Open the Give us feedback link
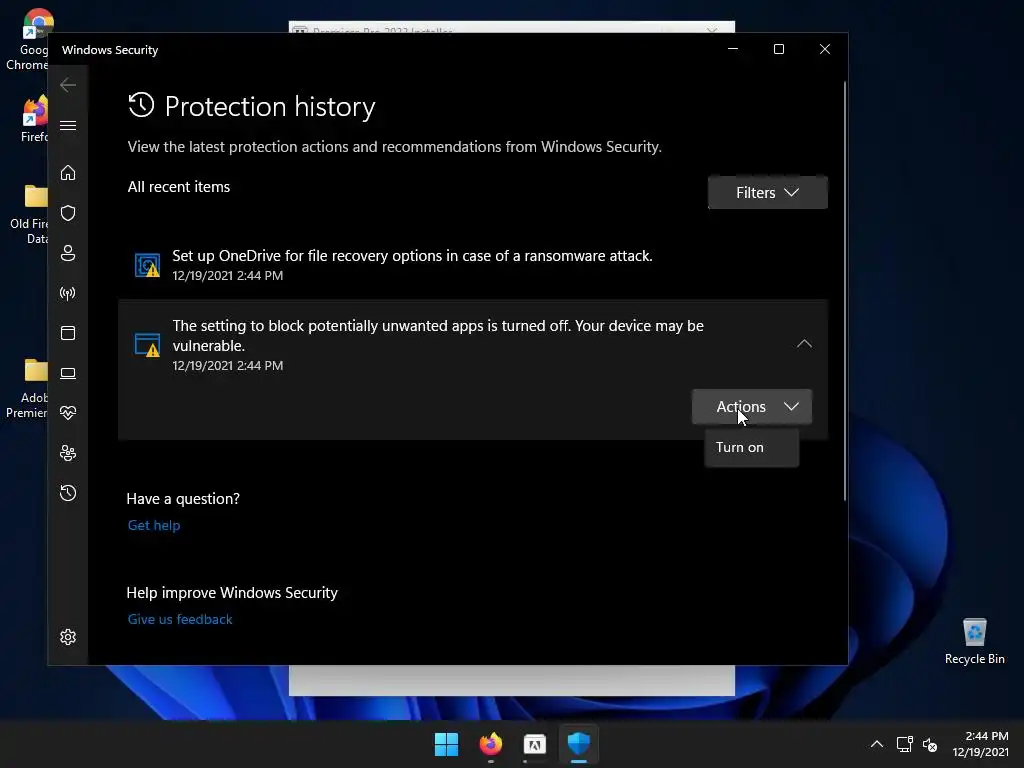1024x768 pixels. [x=180, y=619]
